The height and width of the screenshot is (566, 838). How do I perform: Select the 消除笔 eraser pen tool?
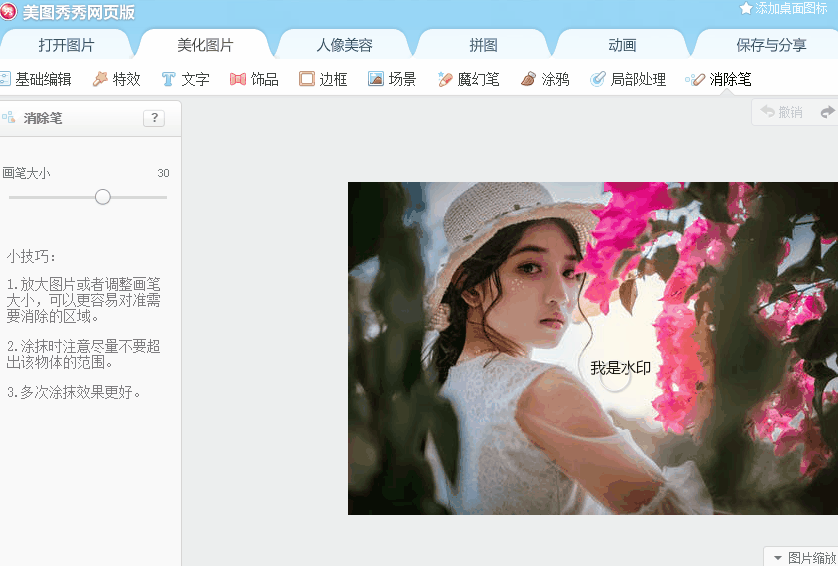pyautogui.click(x=719, y=79)
